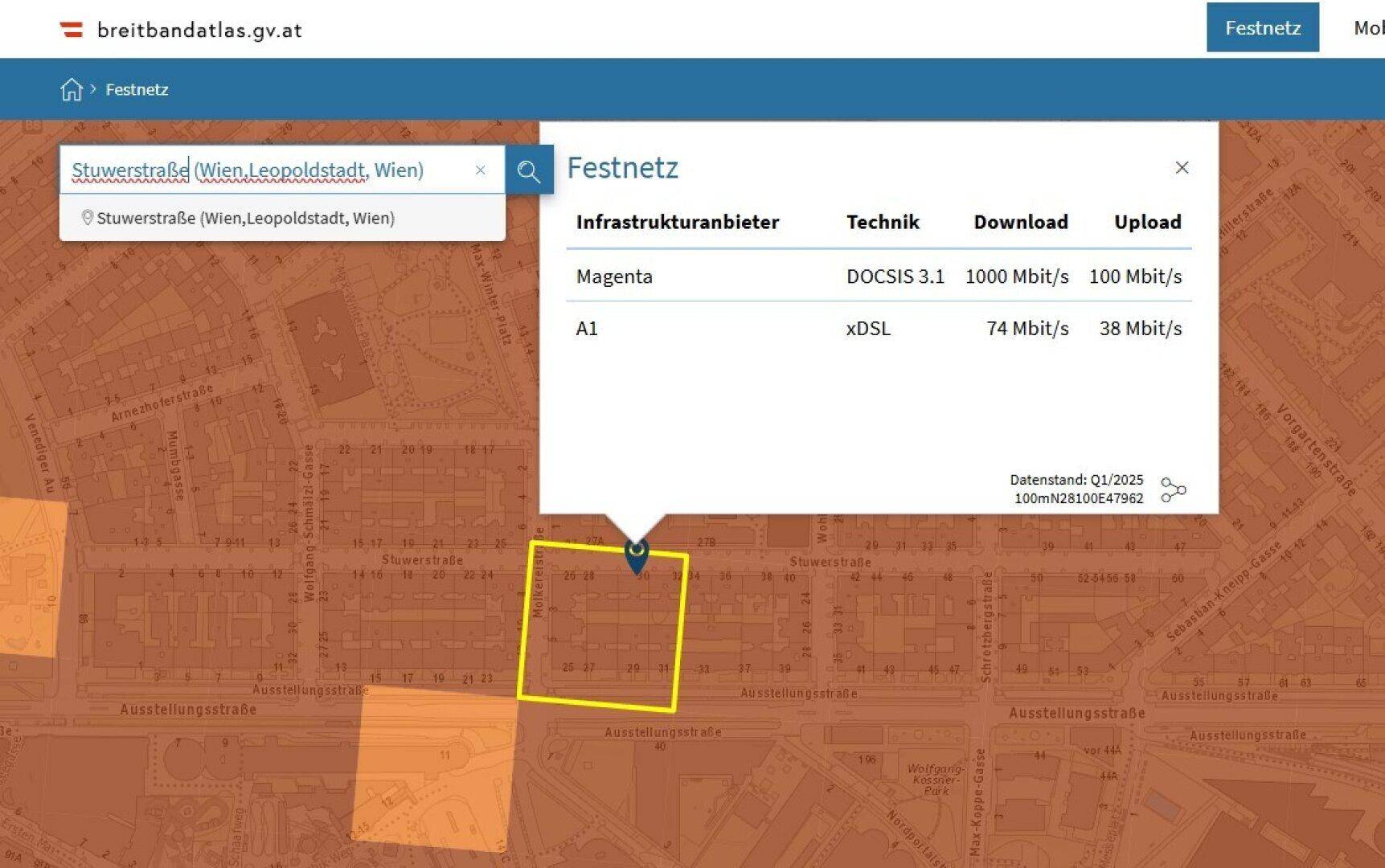Close the Festnetz info popup
The image size is (1385, 868).
tap(1182, 167)
